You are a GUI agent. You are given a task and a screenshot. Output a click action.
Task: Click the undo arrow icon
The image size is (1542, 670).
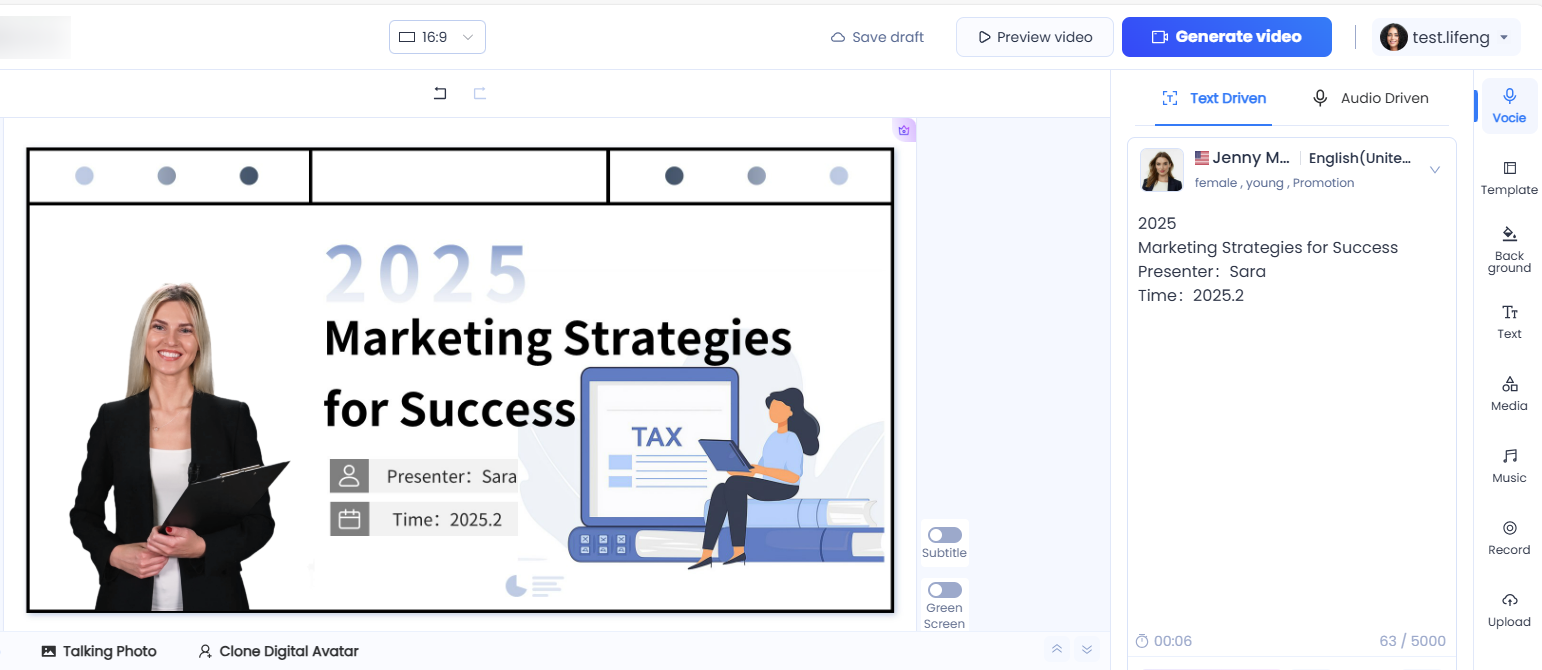click(440, 94)
